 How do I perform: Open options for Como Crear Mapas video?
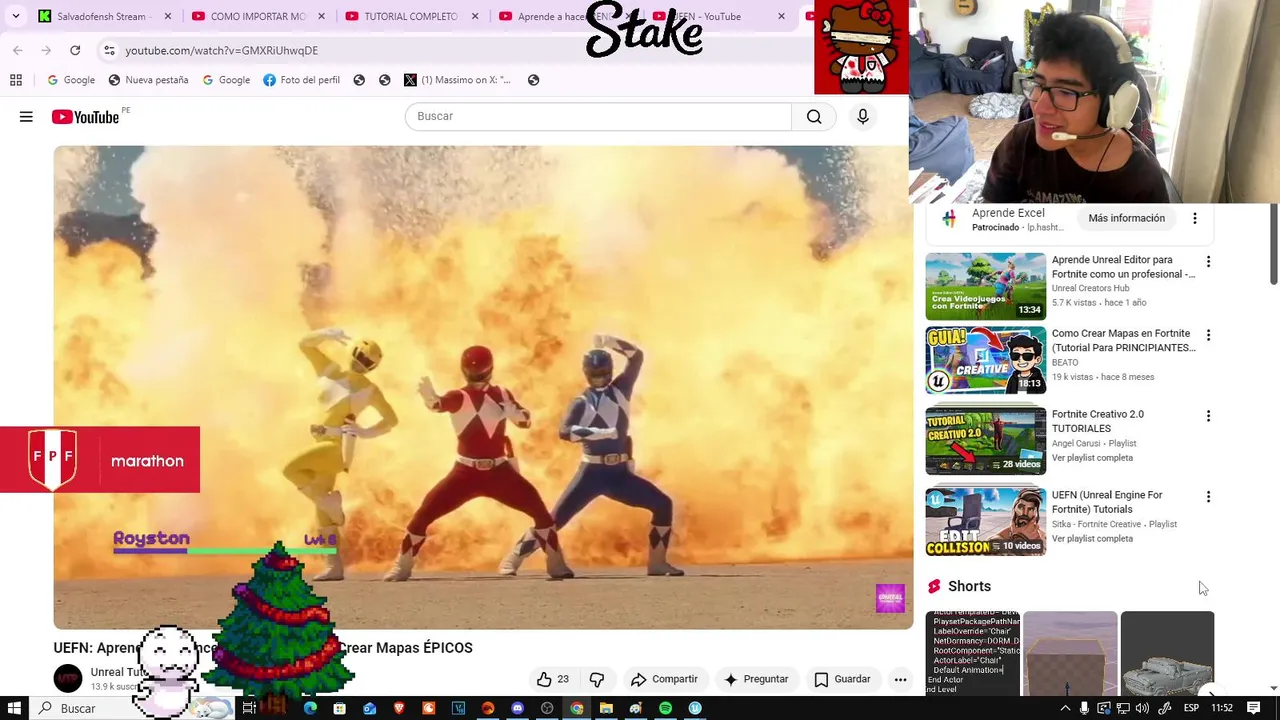1208,336
